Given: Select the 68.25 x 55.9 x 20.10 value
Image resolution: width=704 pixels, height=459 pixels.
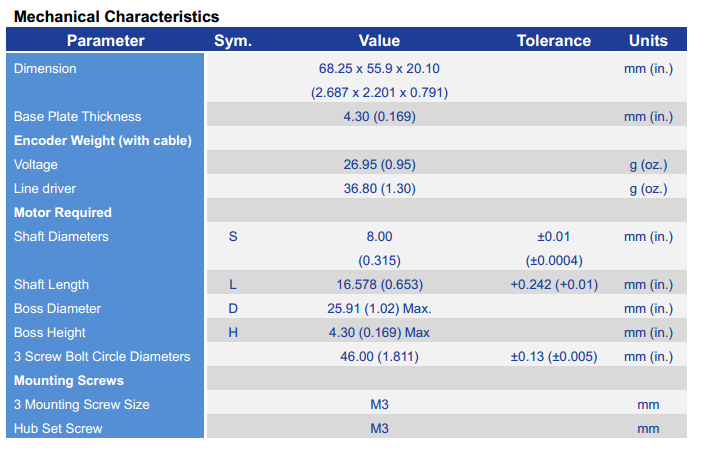Looking at the screenshot, I should (379, 69).
